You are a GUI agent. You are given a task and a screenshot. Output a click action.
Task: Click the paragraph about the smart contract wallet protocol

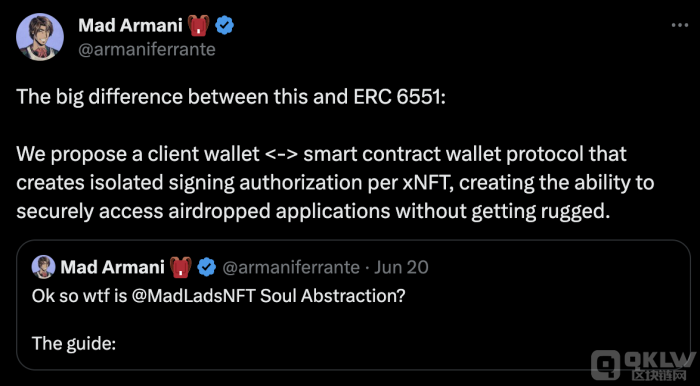coord(335,183)
